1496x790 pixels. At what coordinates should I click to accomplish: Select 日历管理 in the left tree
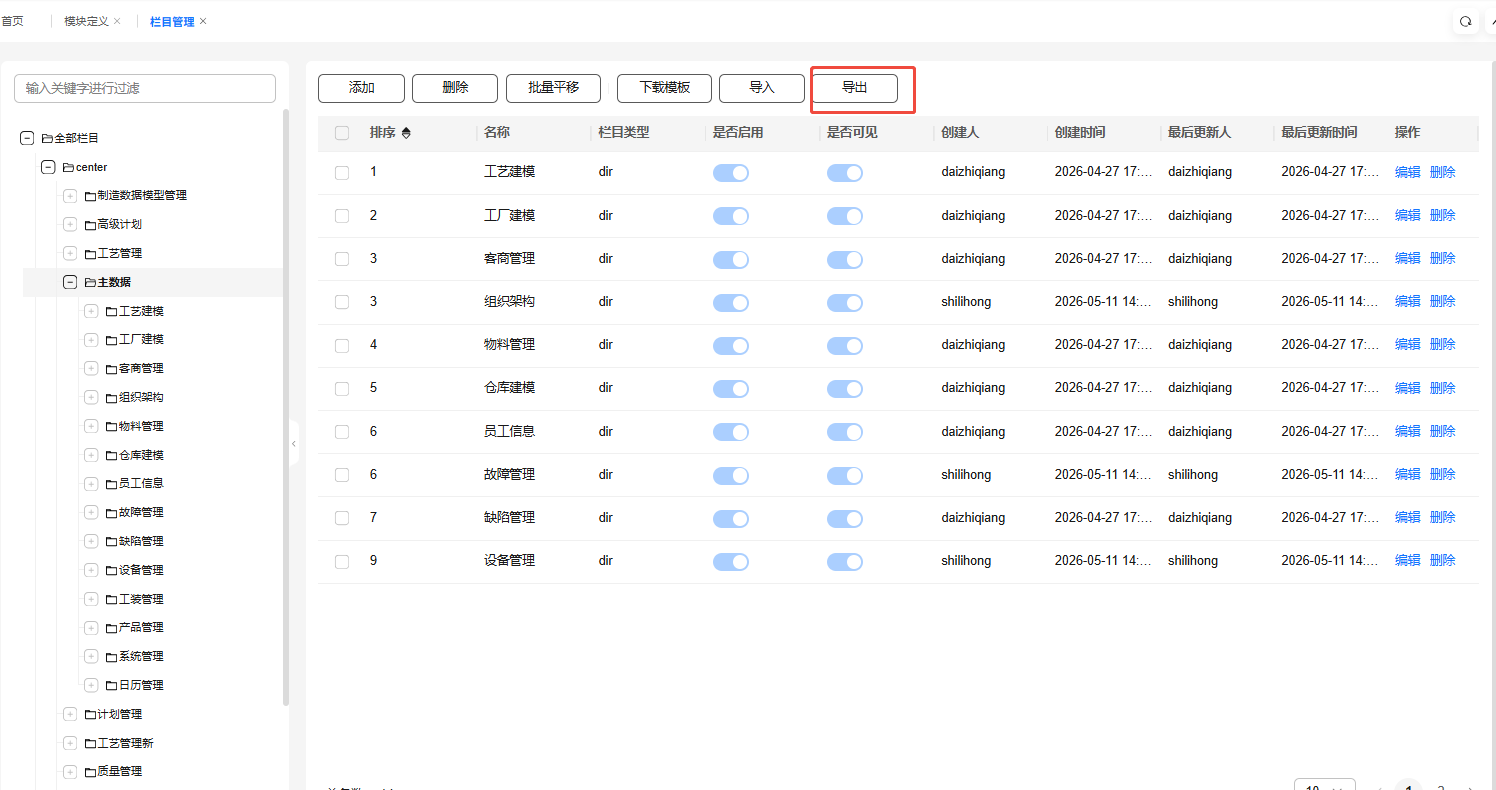(x=141, y=685)
